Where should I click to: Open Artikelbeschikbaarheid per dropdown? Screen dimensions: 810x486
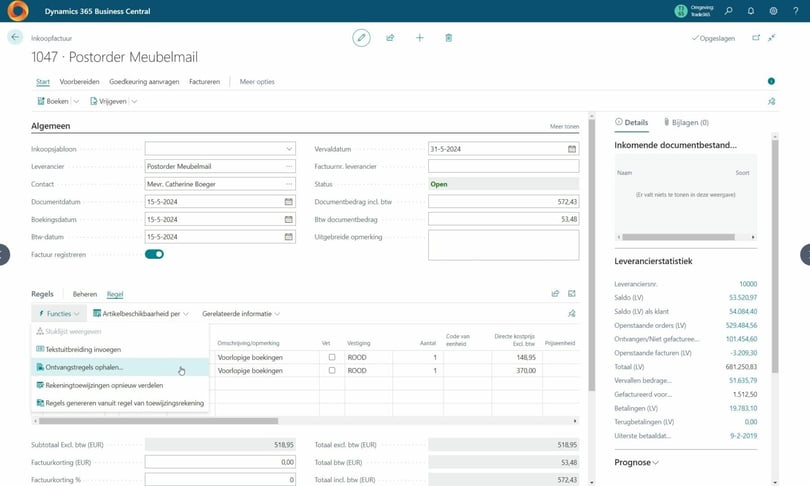tap(141, 313)
